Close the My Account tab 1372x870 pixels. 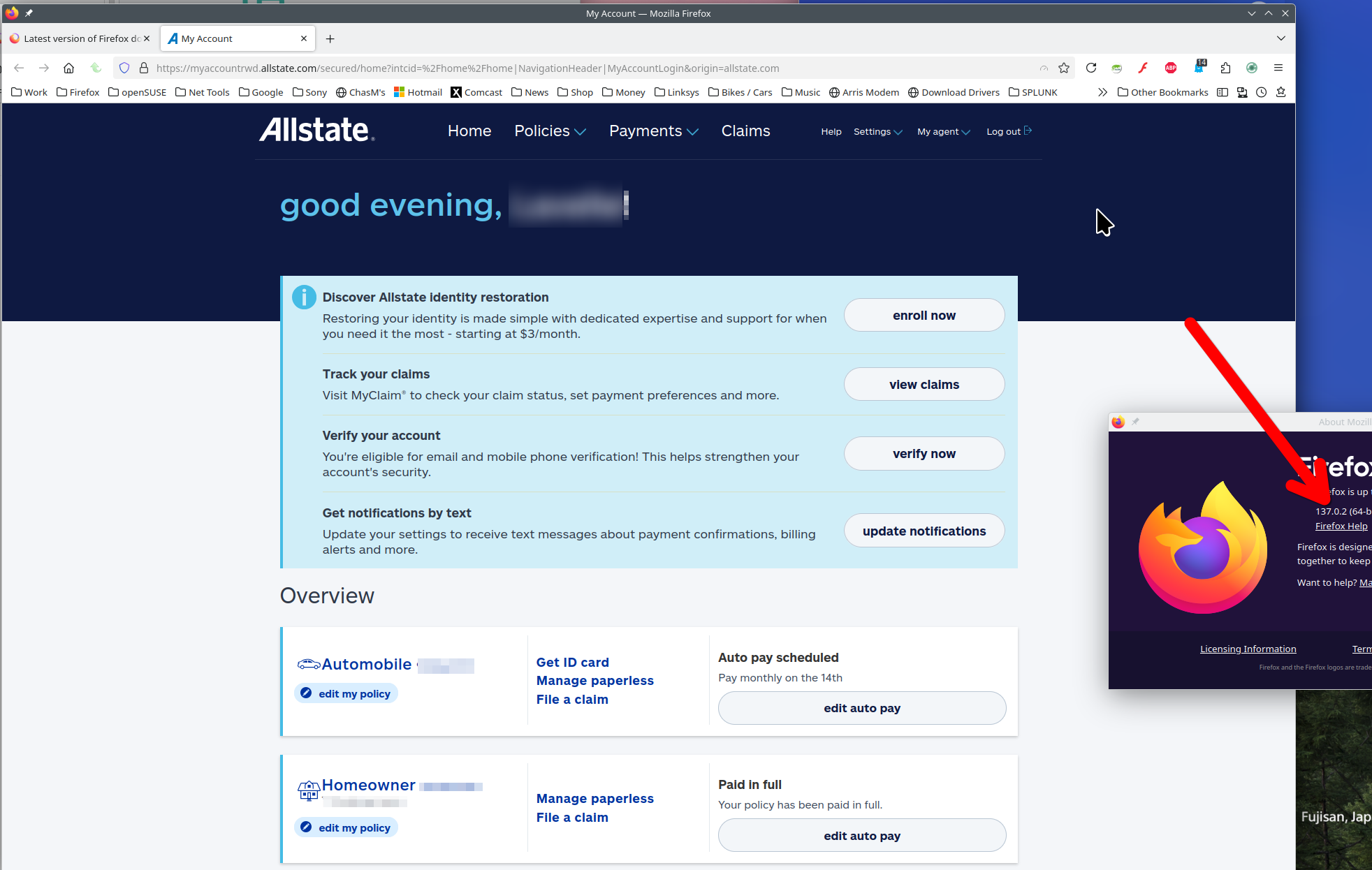click(304, 38)
